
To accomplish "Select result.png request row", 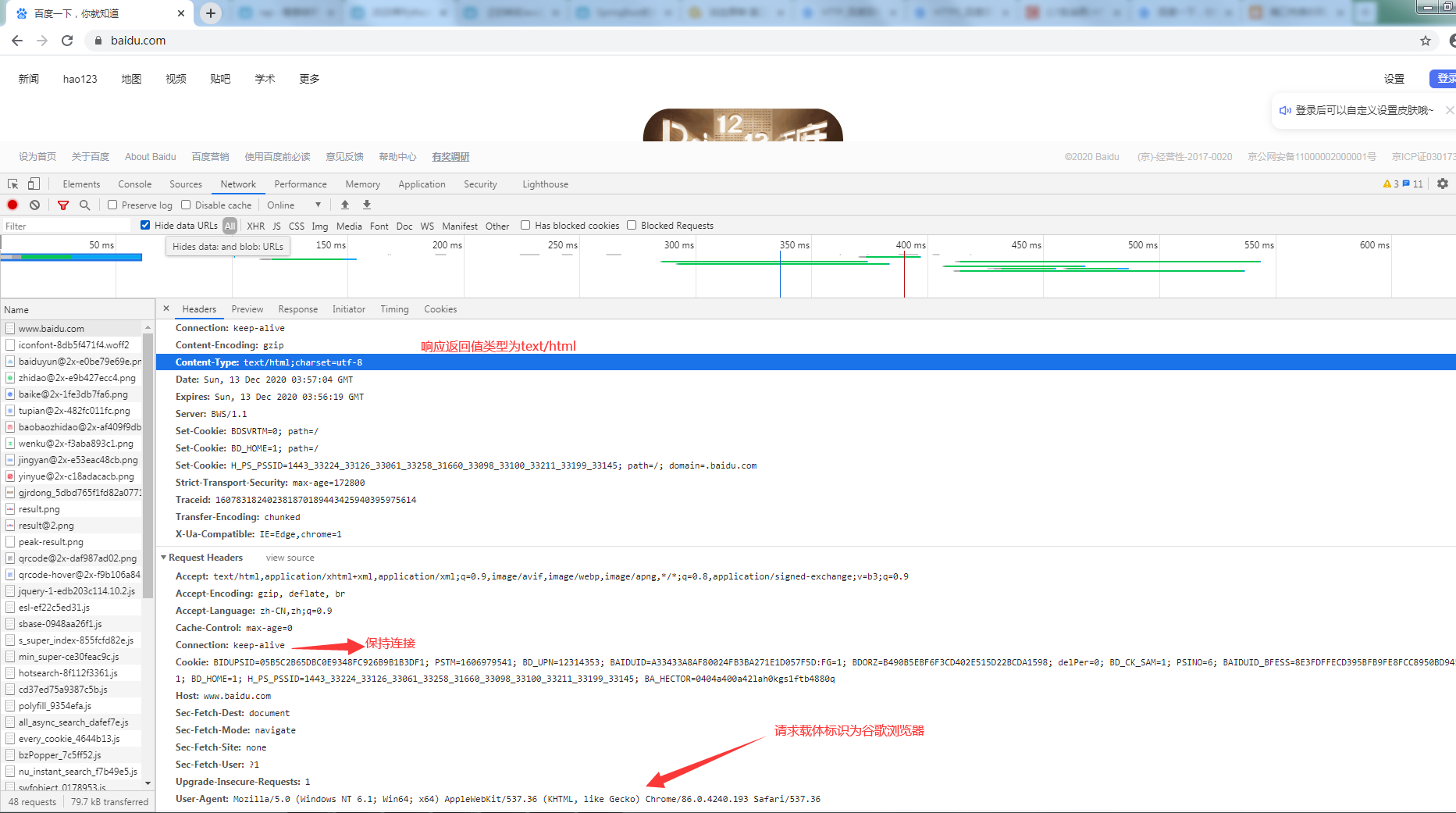I will tap(72, 509).
